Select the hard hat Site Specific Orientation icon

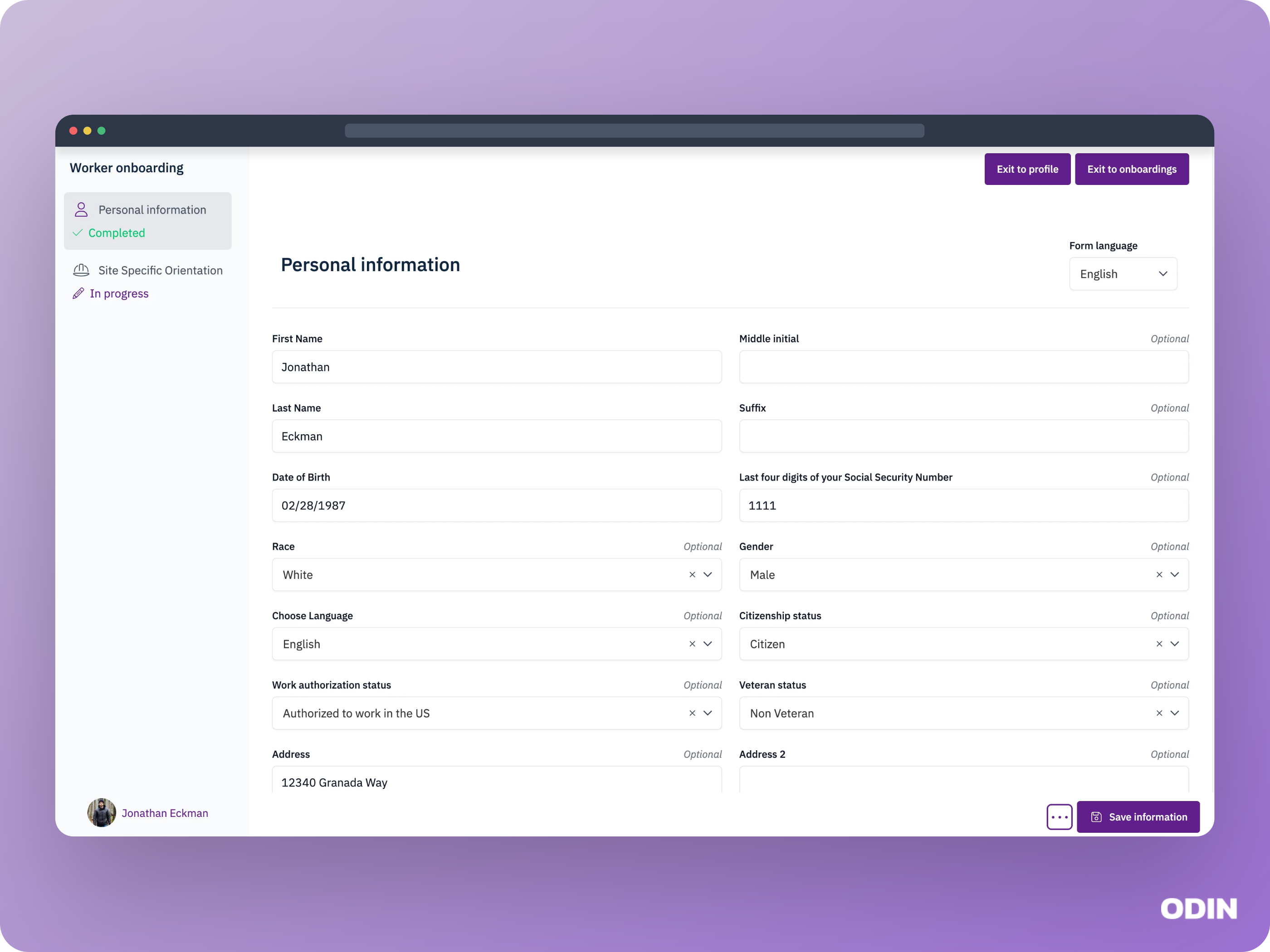coord(81,270)
